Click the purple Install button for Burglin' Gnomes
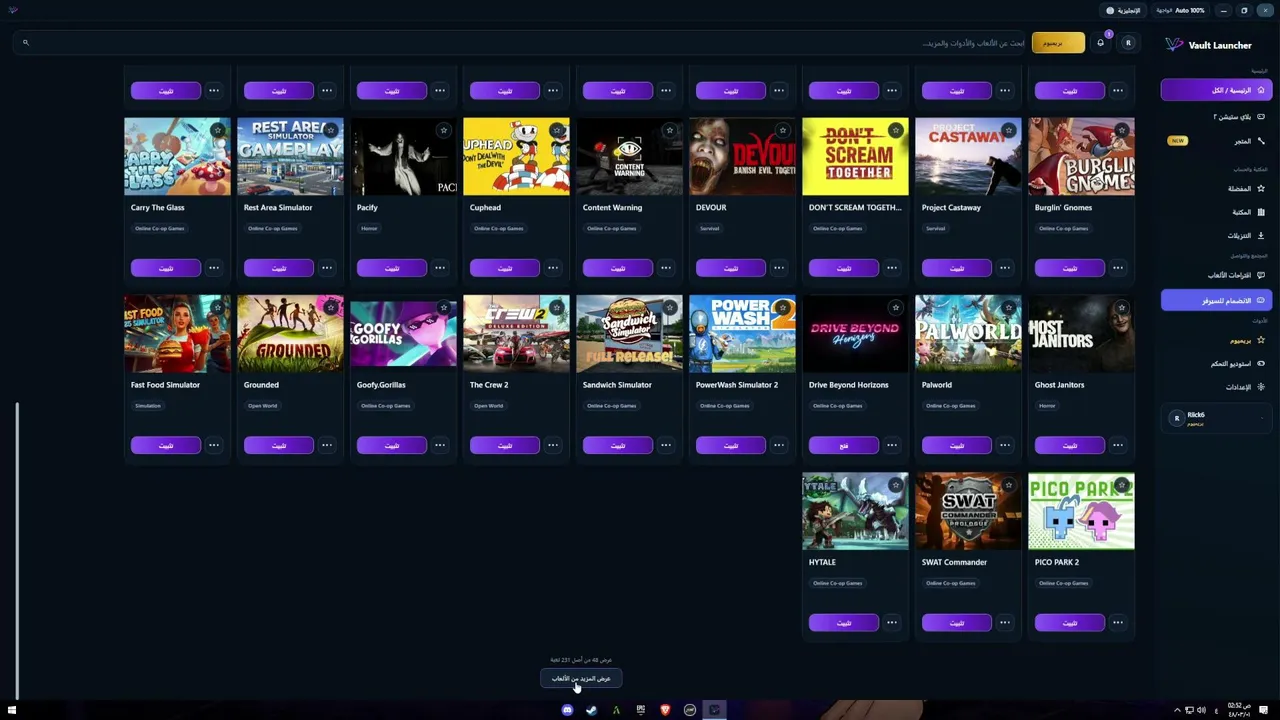Viewport: 1280px width, 720px height. click(x=1070, y=268)
